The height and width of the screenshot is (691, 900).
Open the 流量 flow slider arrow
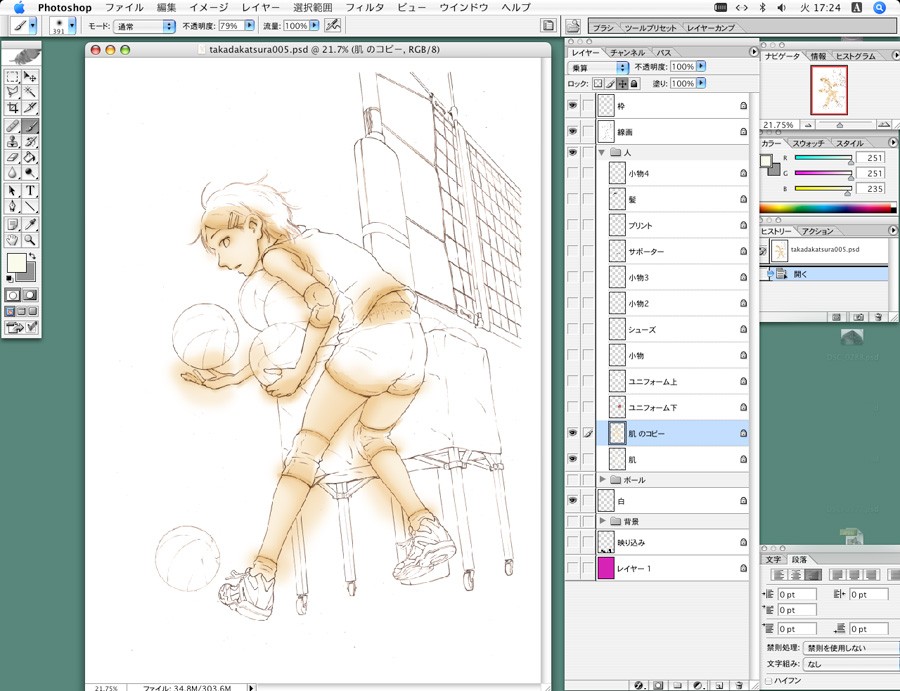[x=314, y=26]
